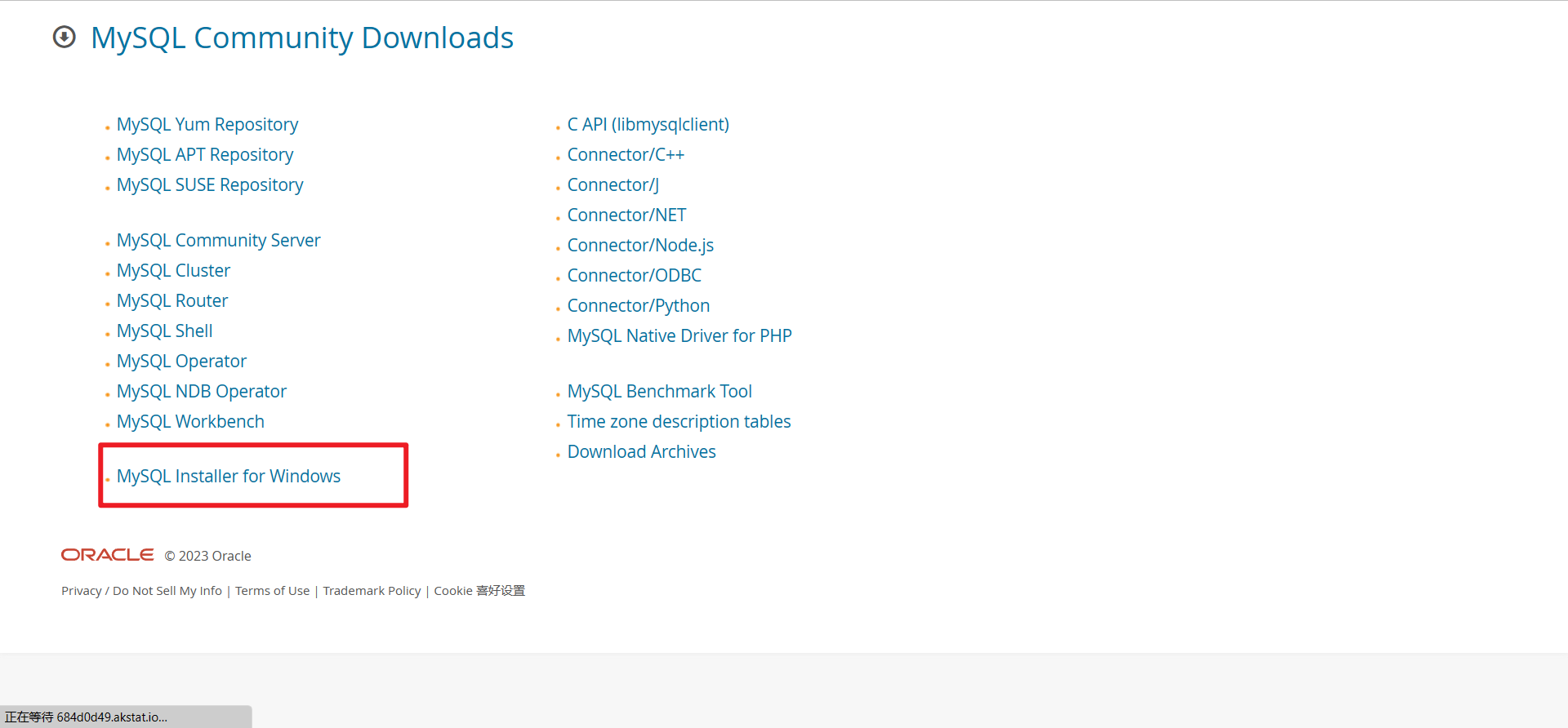The width and height of the screenshot is (1568, 728).
Task: Open the Connector/J link
Action: click(x=613, y=185)
